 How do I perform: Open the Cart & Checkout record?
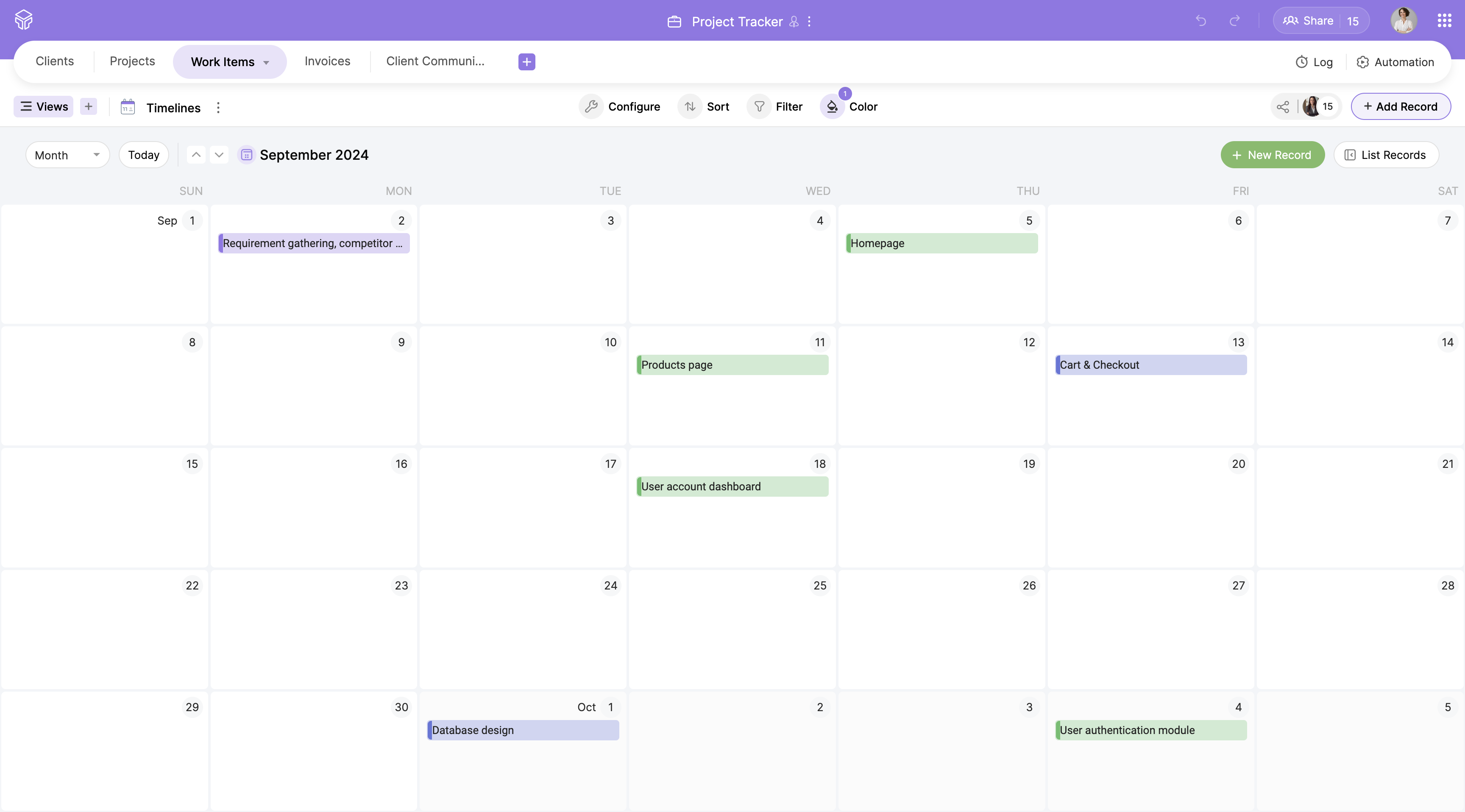coord(1151,365)
